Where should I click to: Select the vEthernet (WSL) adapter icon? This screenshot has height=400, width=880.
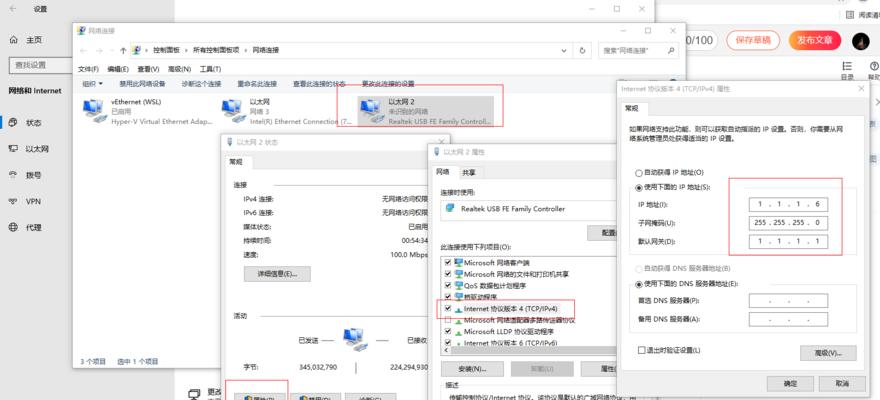coord(93,111)
